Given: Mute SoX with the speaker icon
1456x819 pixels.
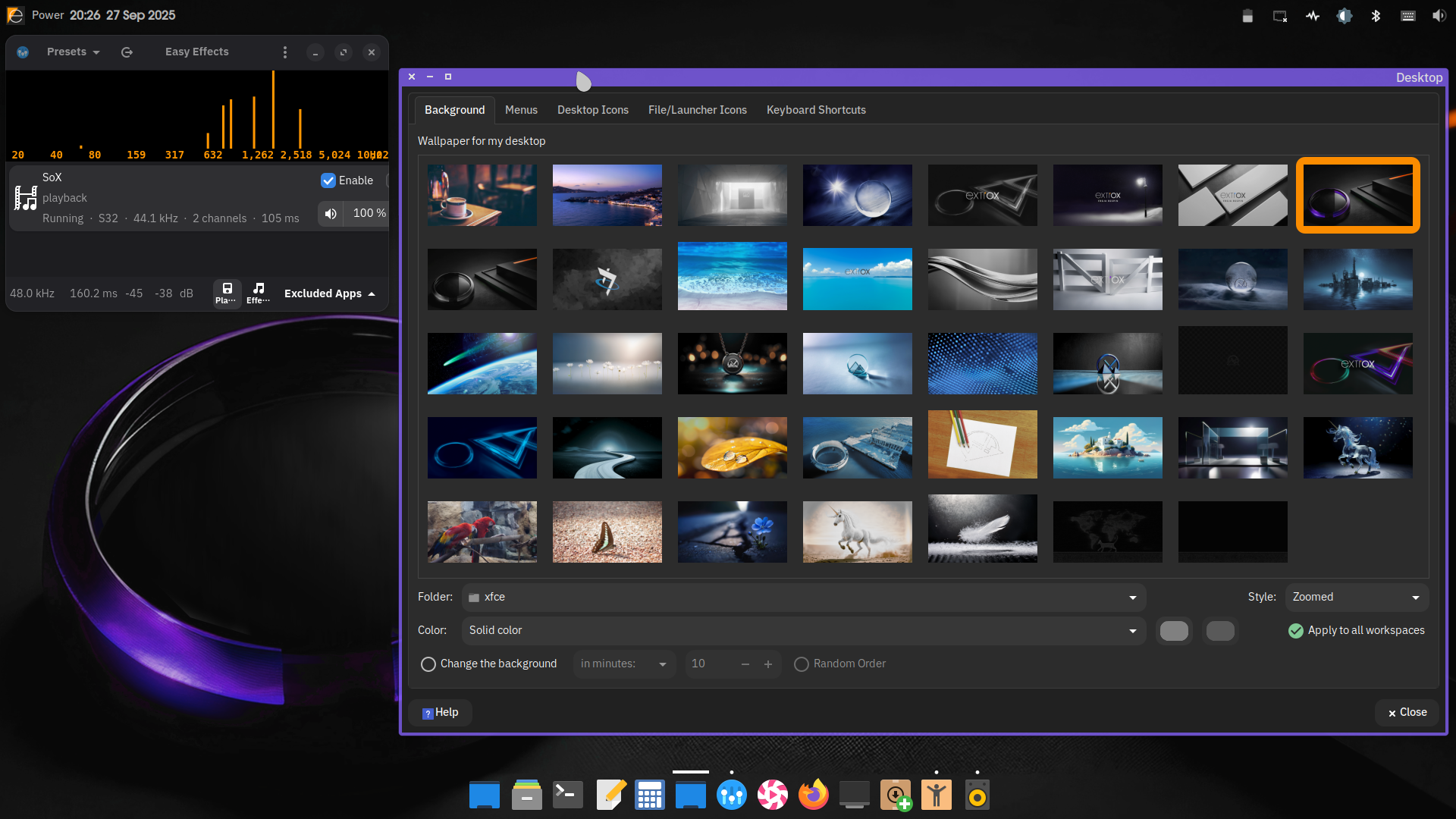Looking at the screenshot, I should click(331, 214).
